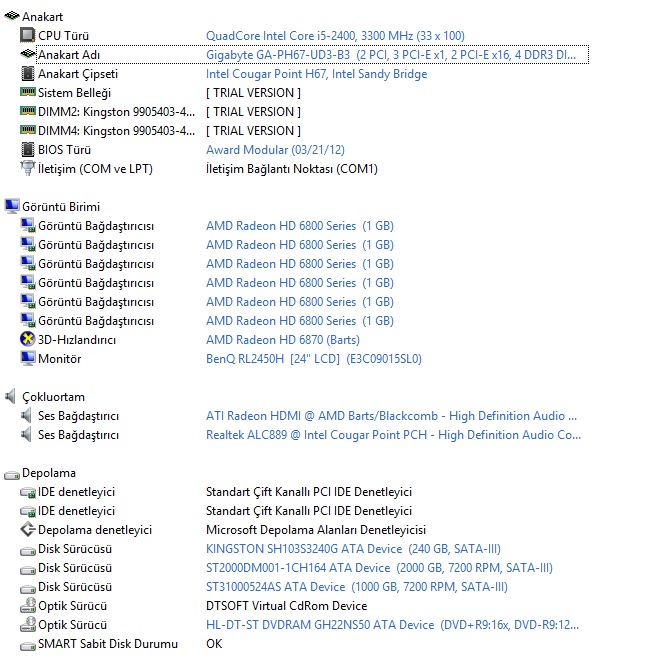Click the DIMM2 Kingston memory module icon
This screenshot has width=671, height=669.
27,111
